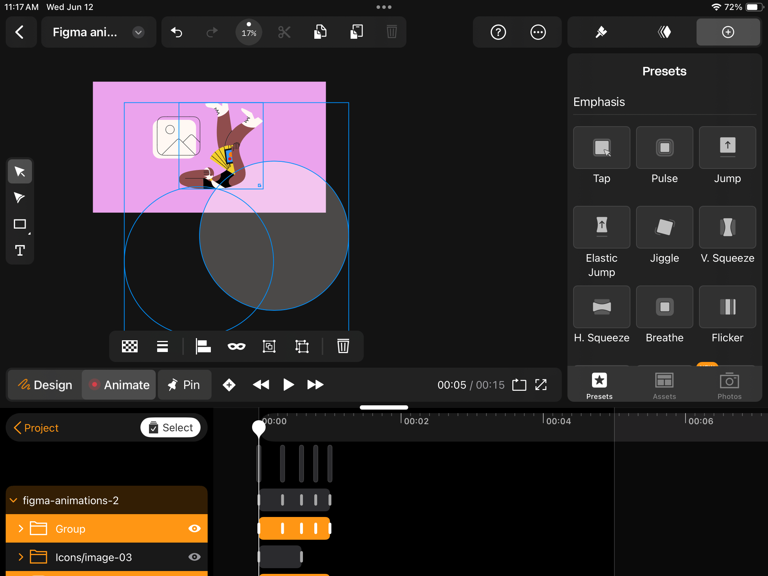Play the animation
This screenshot has height=576, width=768.
(288, 385)
